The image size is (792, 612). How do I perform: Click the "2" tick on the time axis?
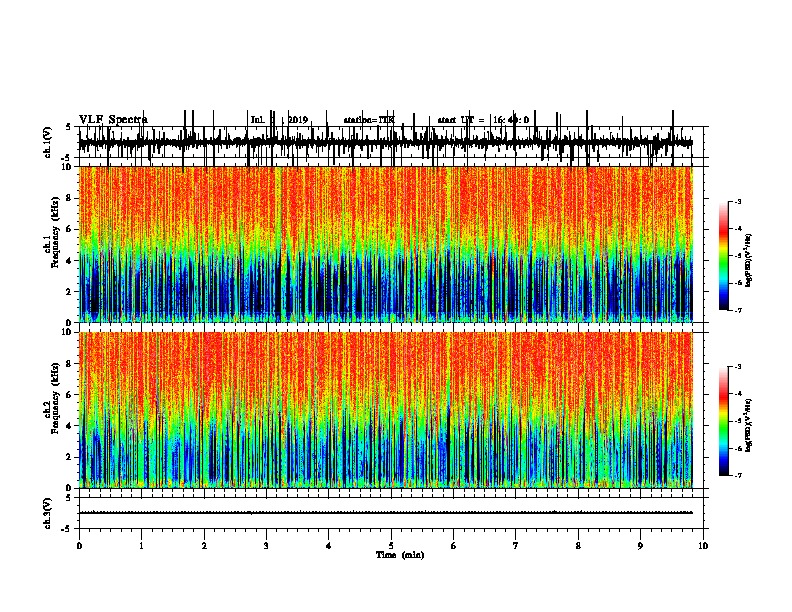(x=204, y=546)
